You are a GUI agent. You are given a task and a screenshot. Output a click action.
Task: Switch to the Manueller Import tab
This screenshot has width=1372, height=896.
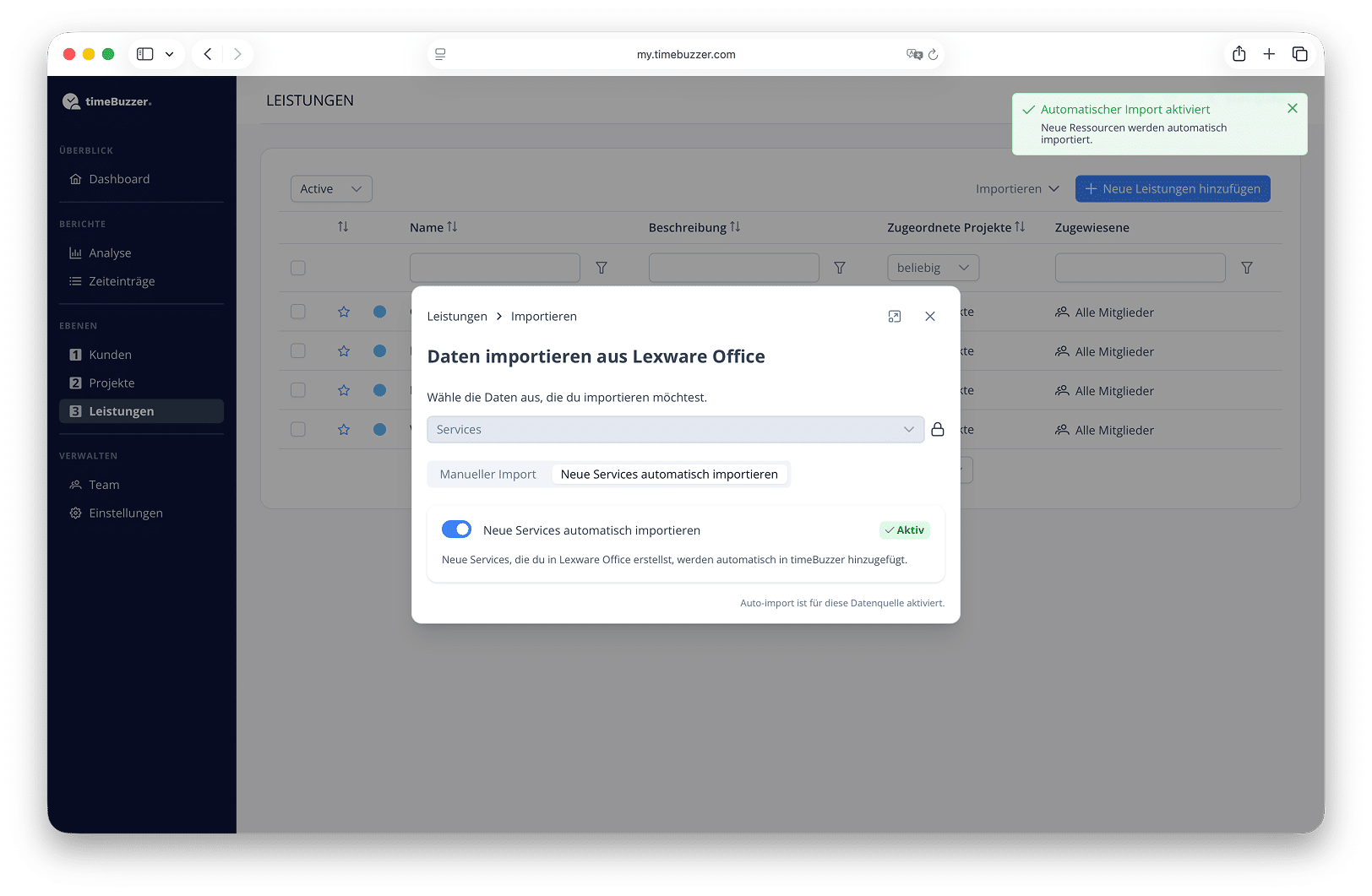pyautogui.click(x=488, y=475)
